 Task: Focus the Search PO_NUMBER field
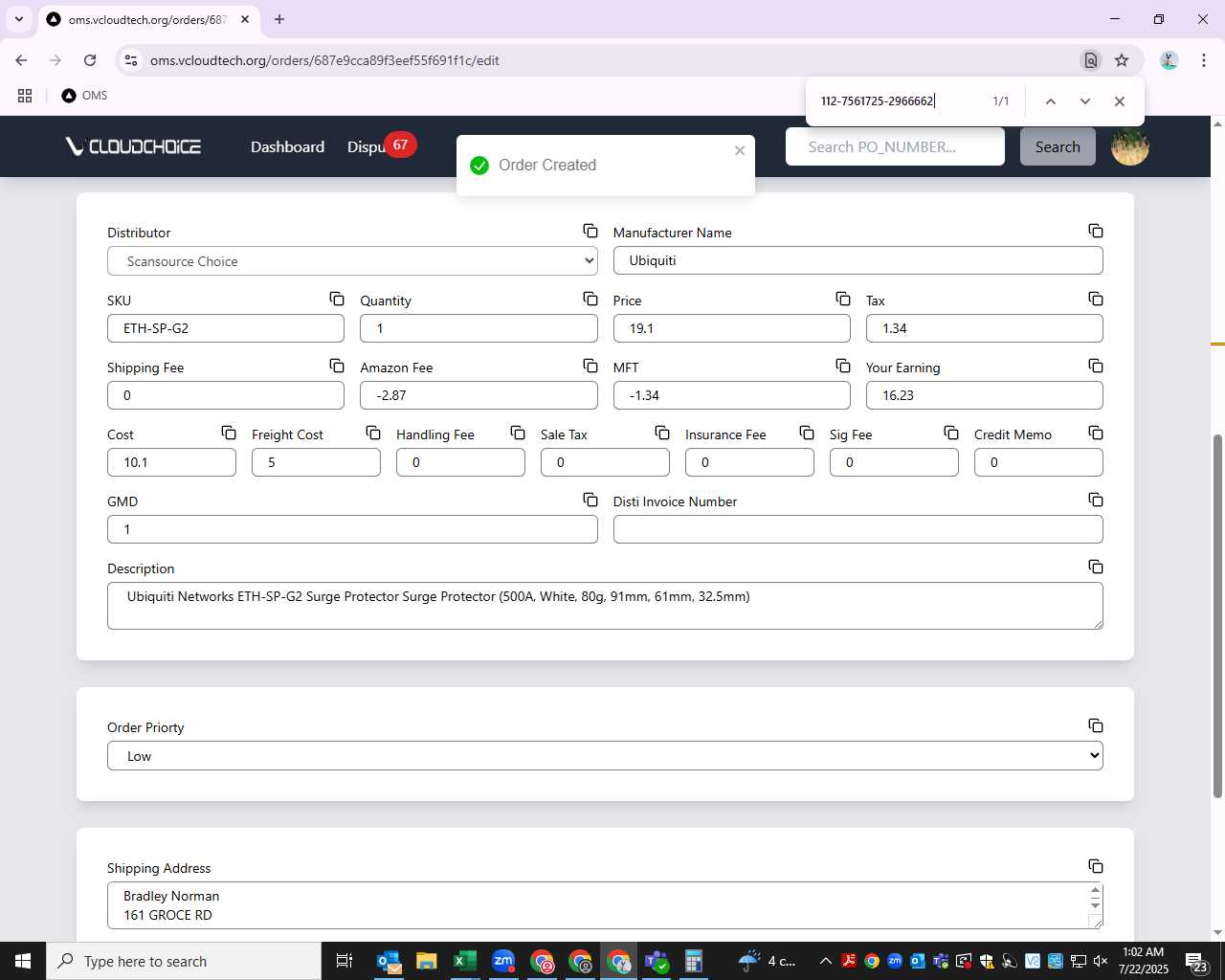[x=895, y=146]
